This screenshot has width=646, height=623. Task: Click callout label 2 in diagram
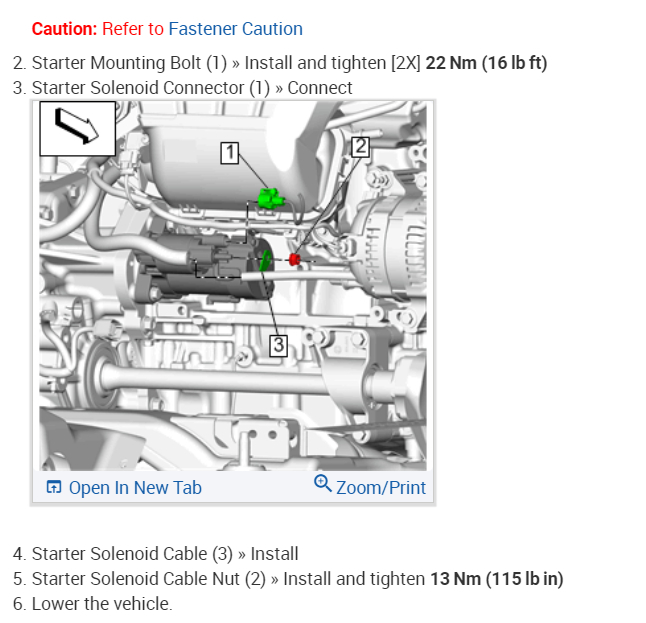pyautogui.click(x=360, y=147)
